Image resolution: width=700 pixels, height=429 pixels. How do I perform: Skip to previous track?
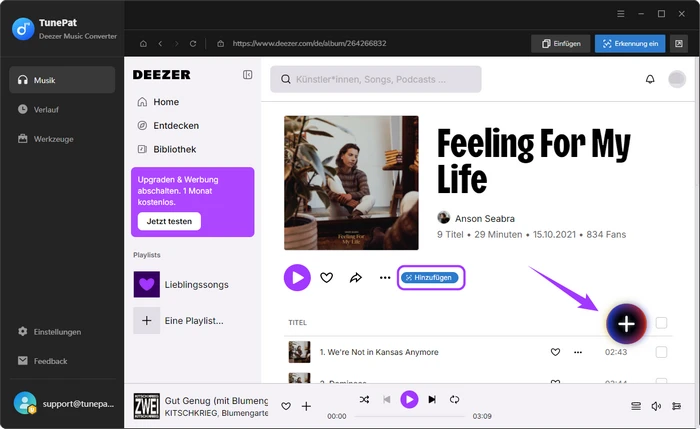coord(387,400)
